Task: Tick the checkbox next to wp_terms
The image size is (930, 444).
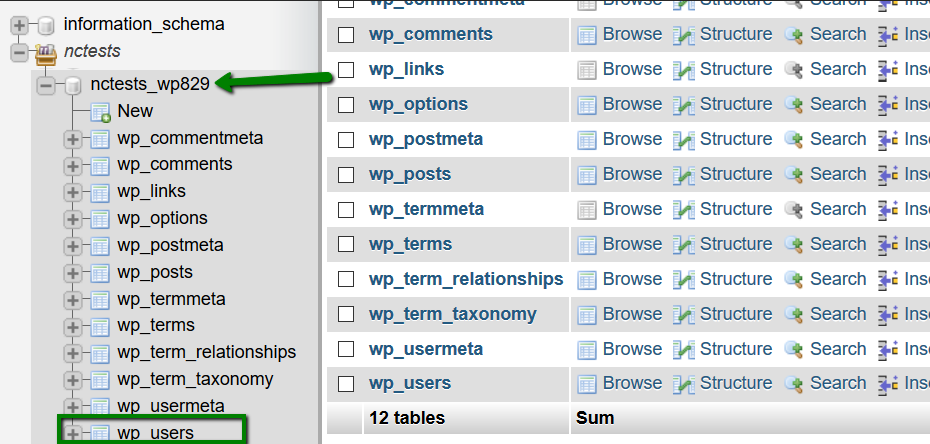Action: point(346,244)
